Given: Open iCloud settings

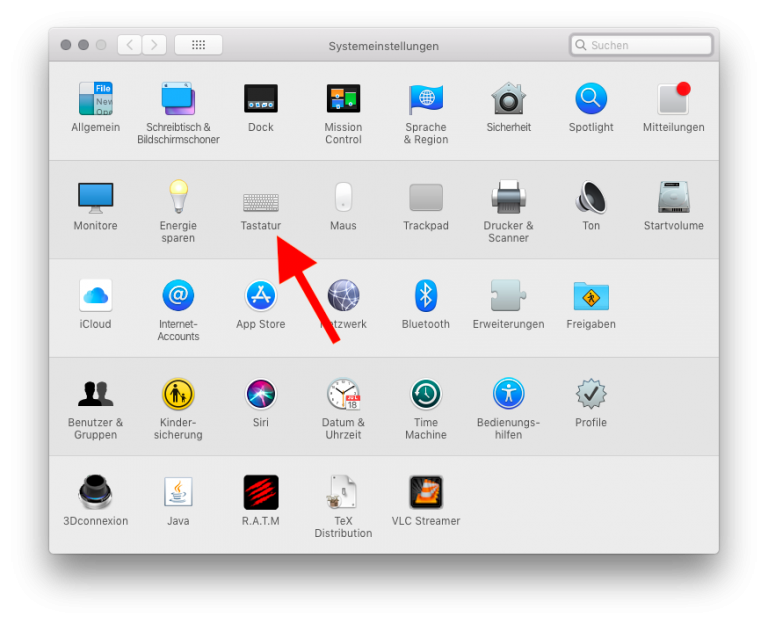Looking at the screenshot, I should [x=96, y=295].
